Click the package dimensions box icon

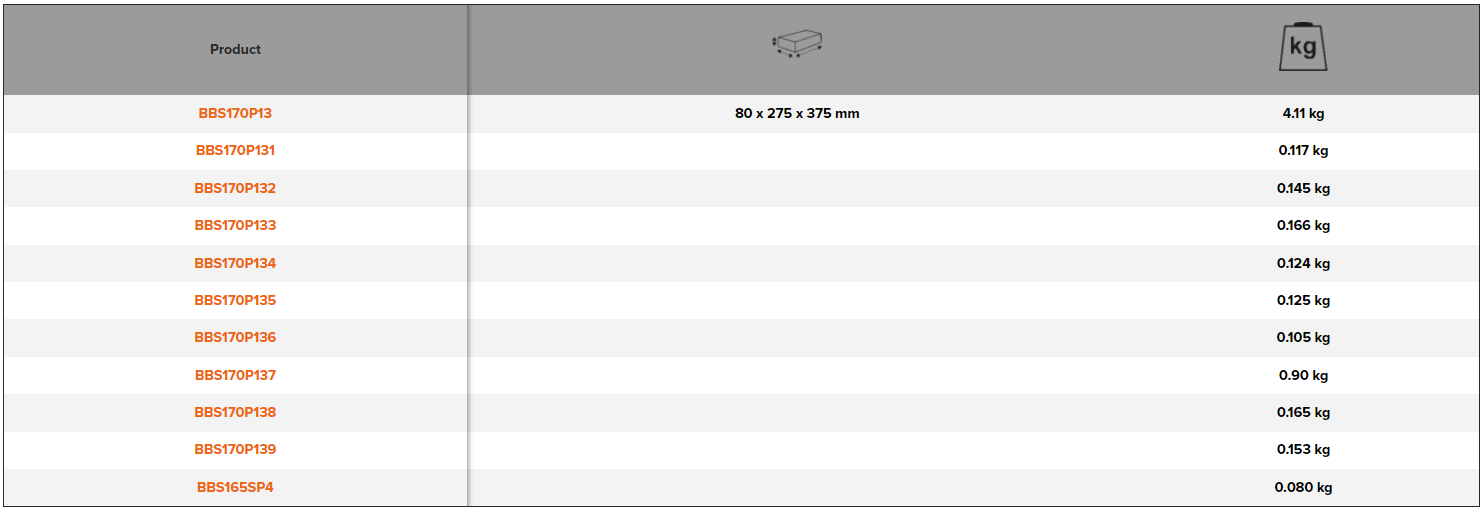click(x=797, y=44)
